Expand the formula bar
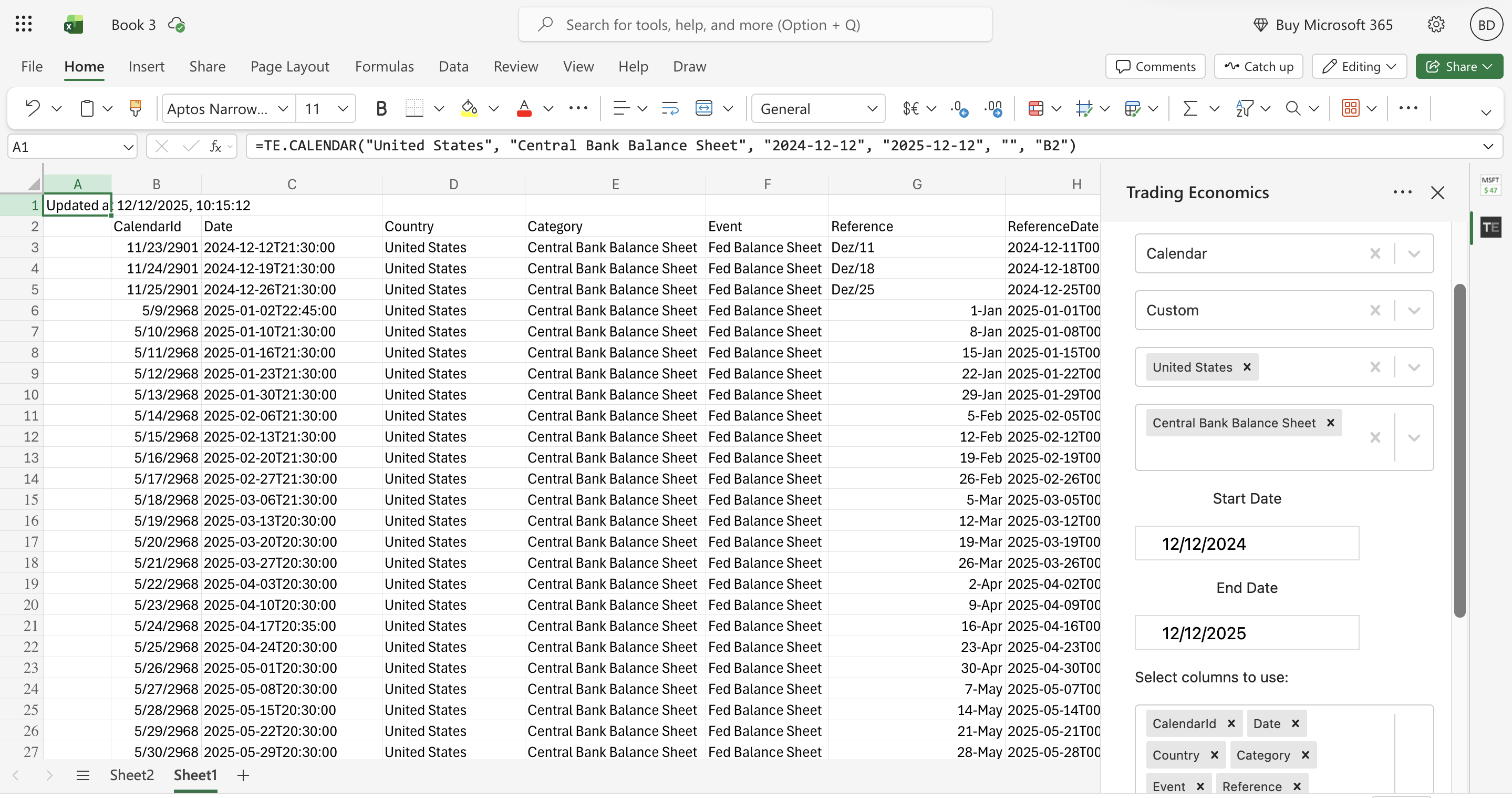 [x=1488, y=146]
